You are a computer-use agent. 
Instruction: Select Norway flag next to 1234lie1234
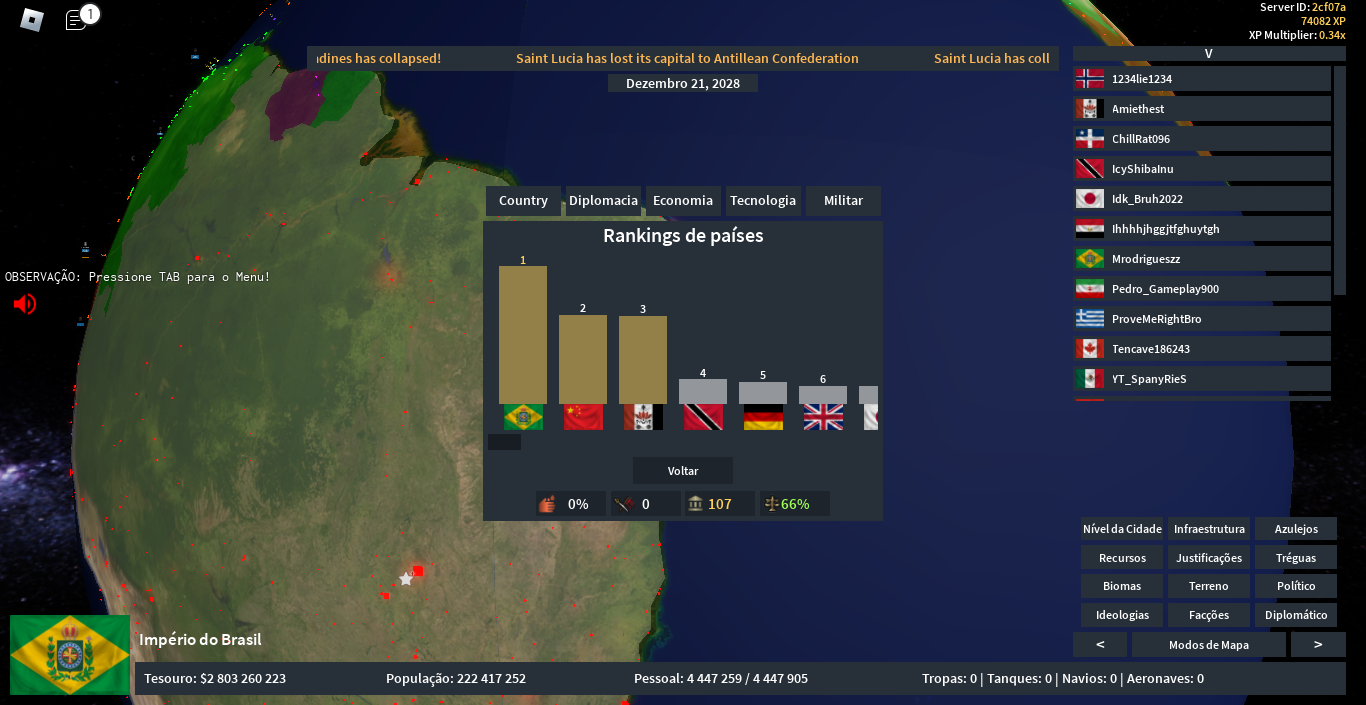tap(1089, 79)
